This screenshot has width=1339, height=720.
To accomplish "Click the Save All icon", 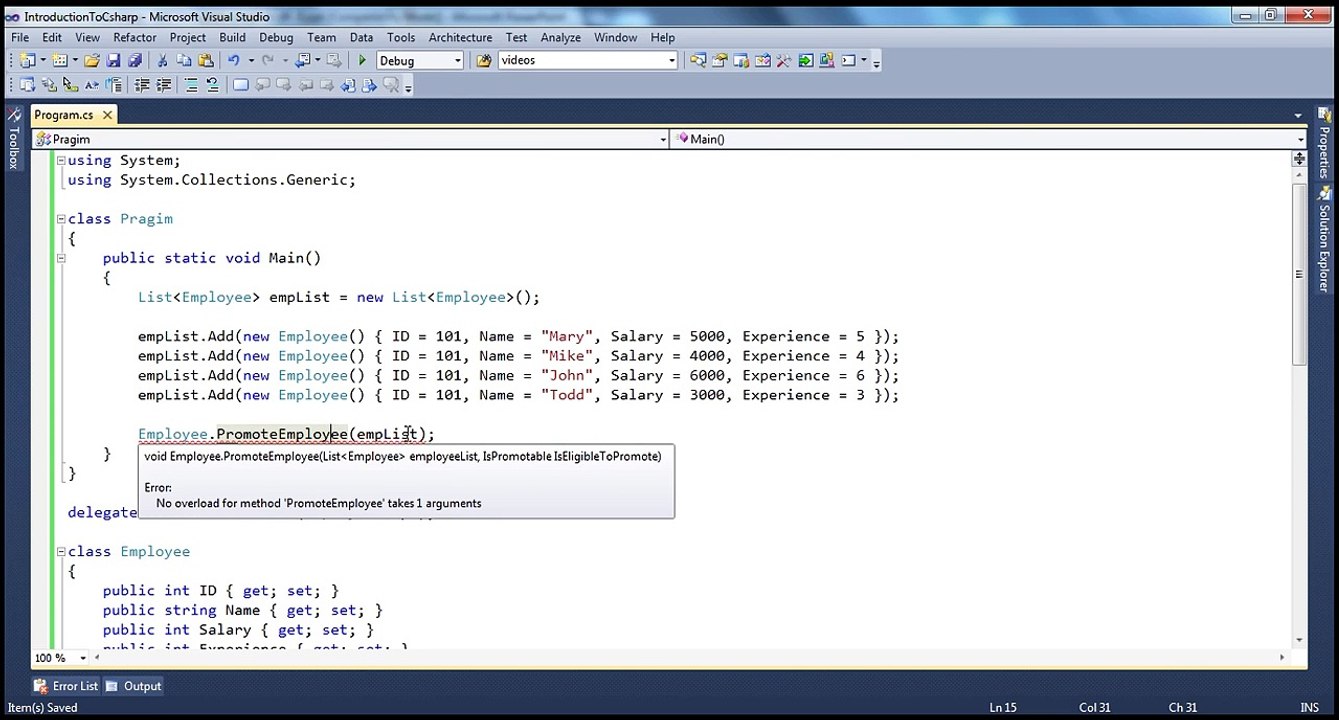I will pyautogui.click(x=134, y=60).
